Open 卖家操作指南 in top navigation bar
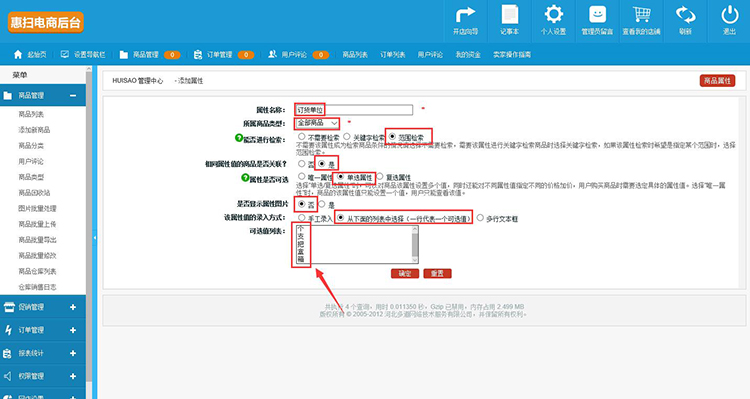This screenshot has height=399, width=750. 512,55
